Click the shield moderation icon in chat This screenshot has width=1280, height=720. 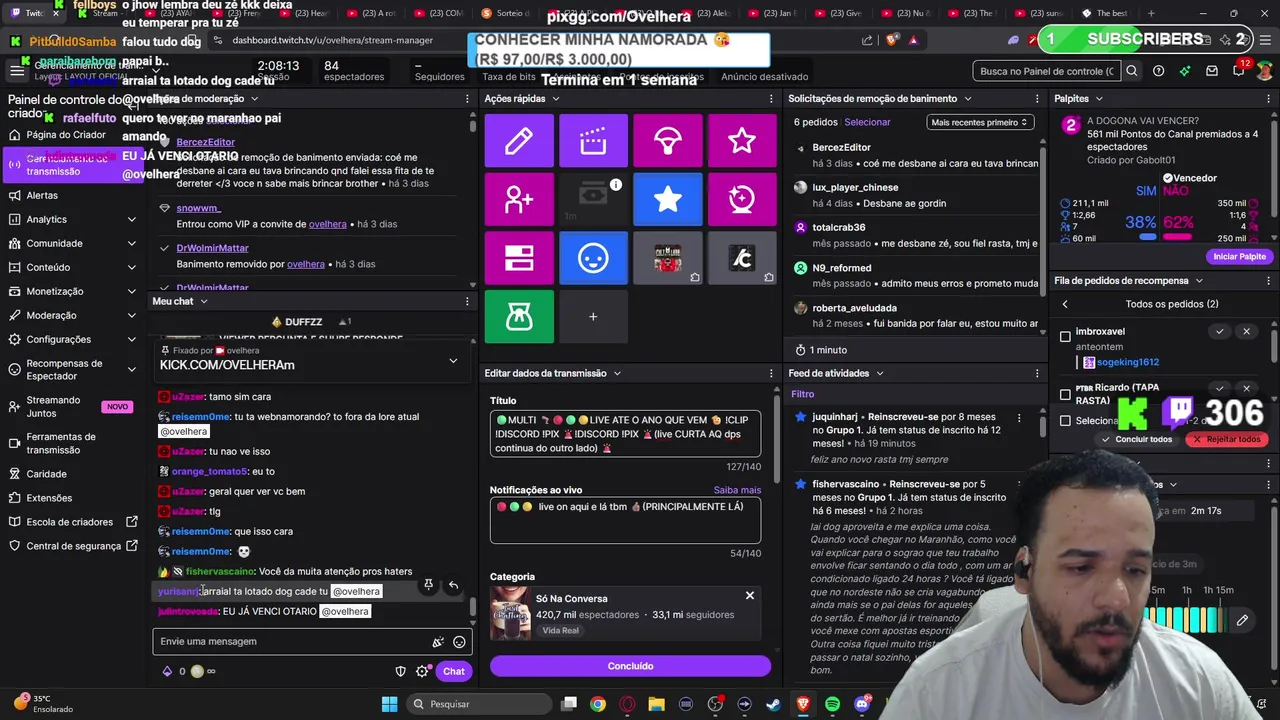(x=401, y=671)
